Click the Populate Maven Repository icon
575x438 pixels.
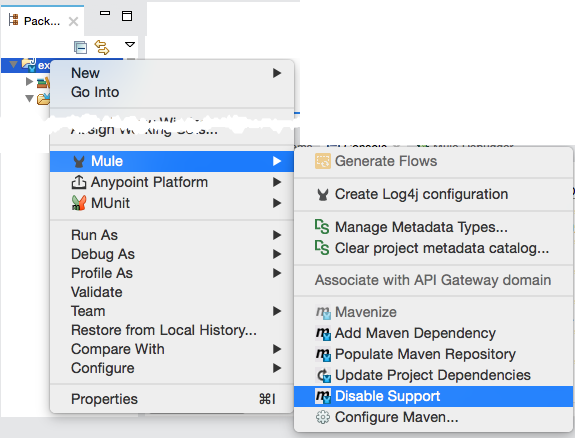(x=323, y=354)
